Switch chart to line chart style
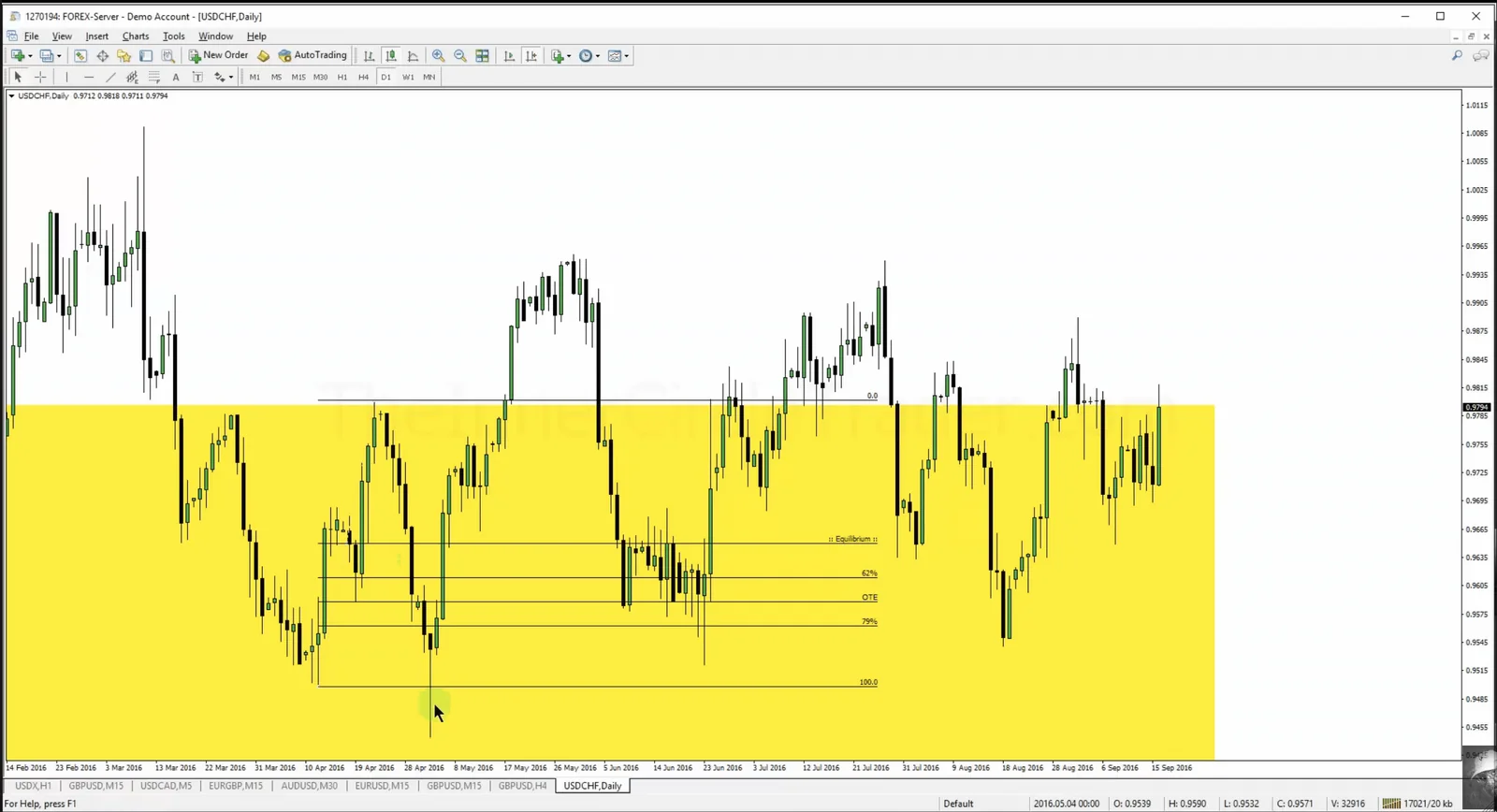This screenshot has height=812, width=1497. tap(413, 56)
